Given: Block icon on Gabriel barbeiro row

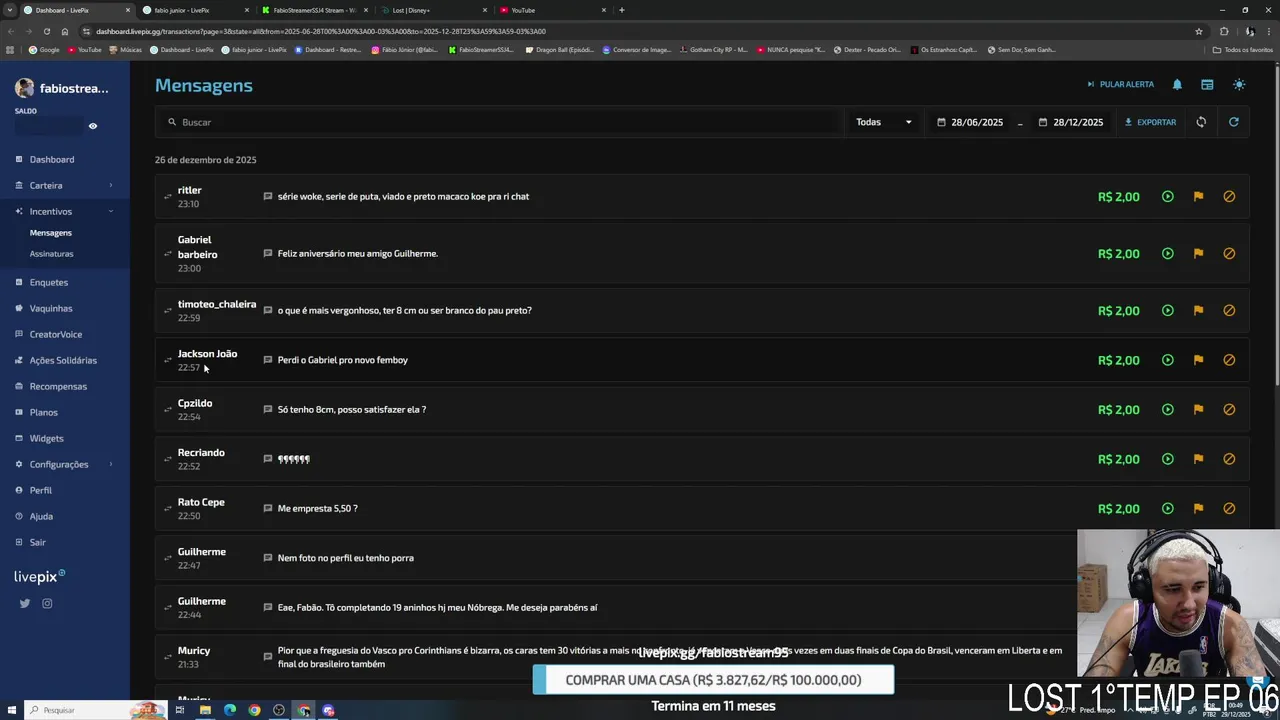Looking at the screenshot, I should coord(1229,254).
